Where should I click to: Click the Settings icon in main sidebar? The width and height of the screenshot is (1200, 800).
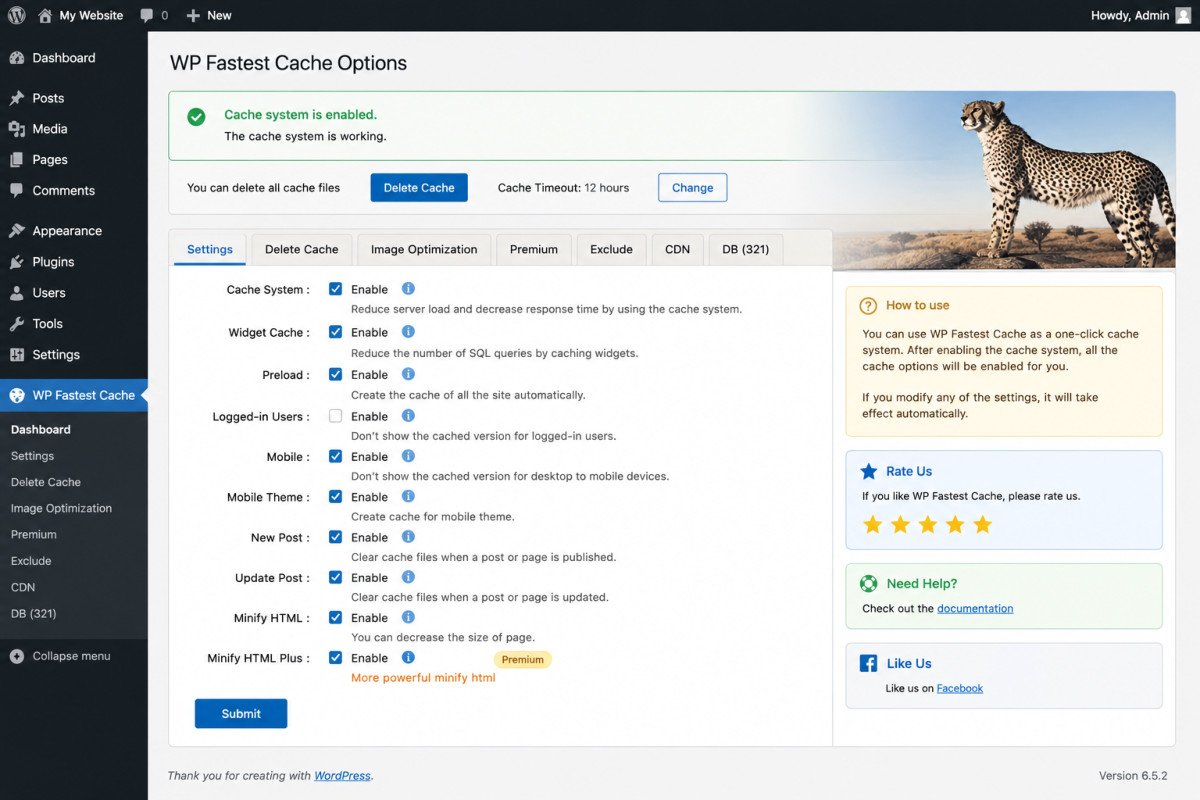(17, 355)
